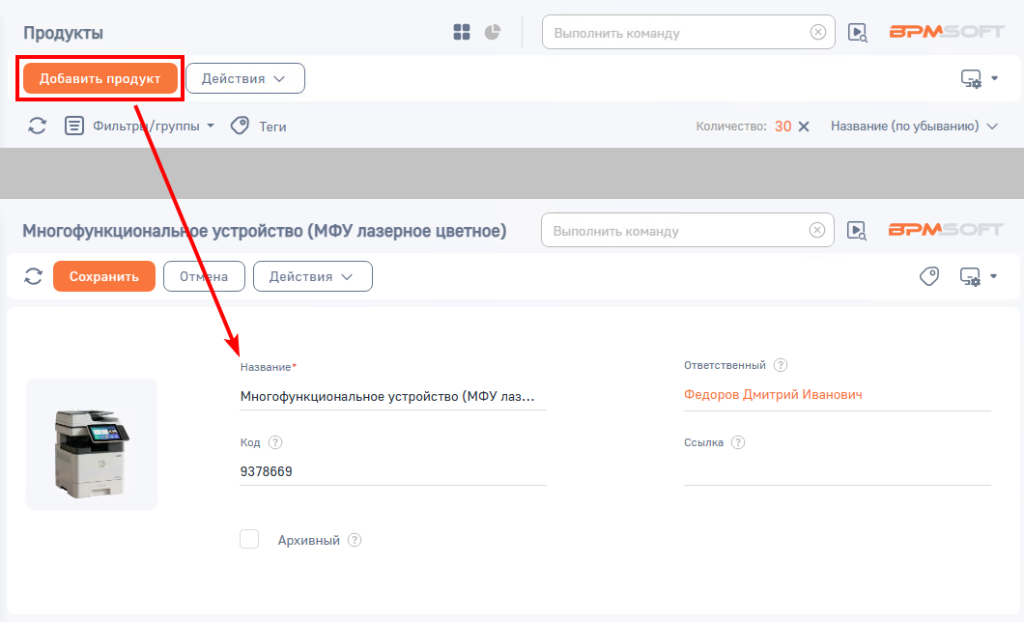The height and width of the screenshot is (622, 1024).
Task: Click the Добавить продукт button
Action: (x=100, y=78)
